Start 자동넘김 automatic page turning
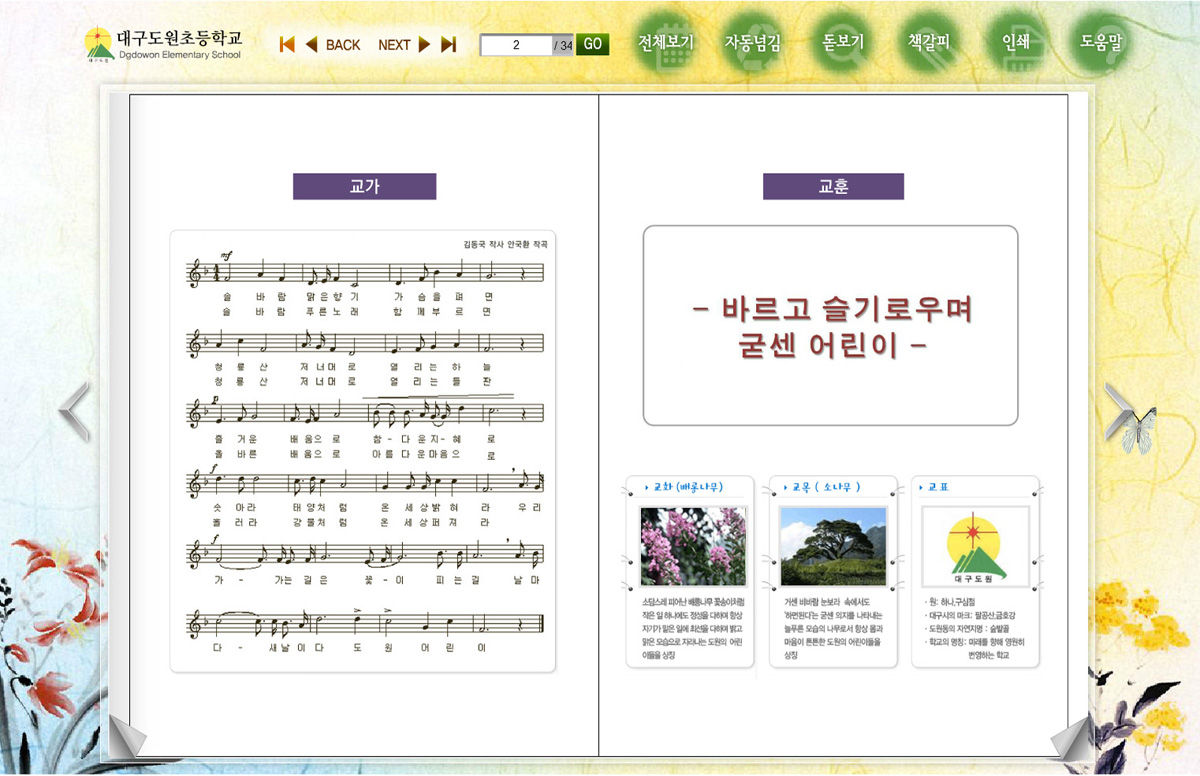The image size is (1200, 776). click(753, 43)
